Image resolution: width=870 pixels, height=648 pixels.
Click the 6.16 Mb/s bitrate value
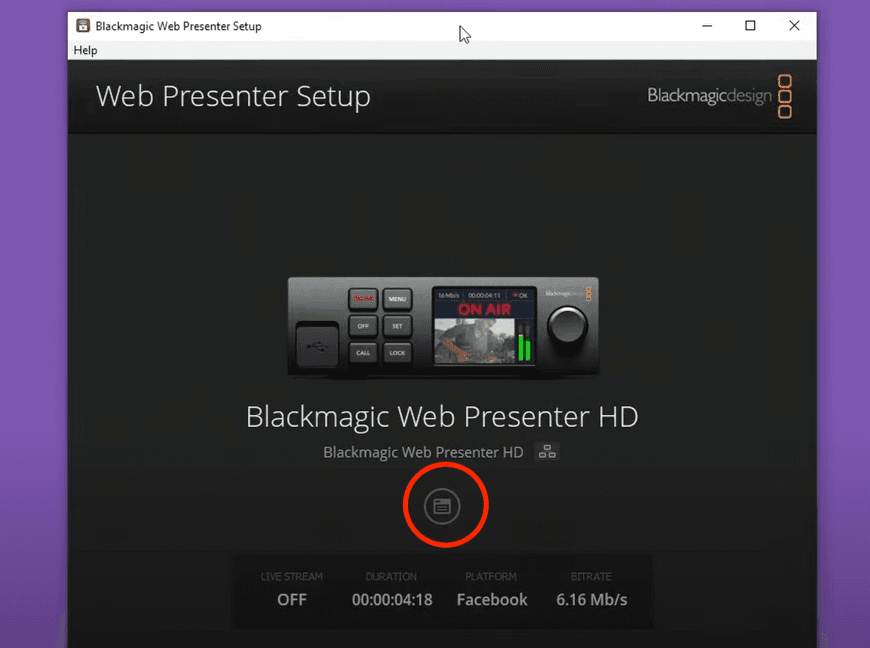(591, 600)
